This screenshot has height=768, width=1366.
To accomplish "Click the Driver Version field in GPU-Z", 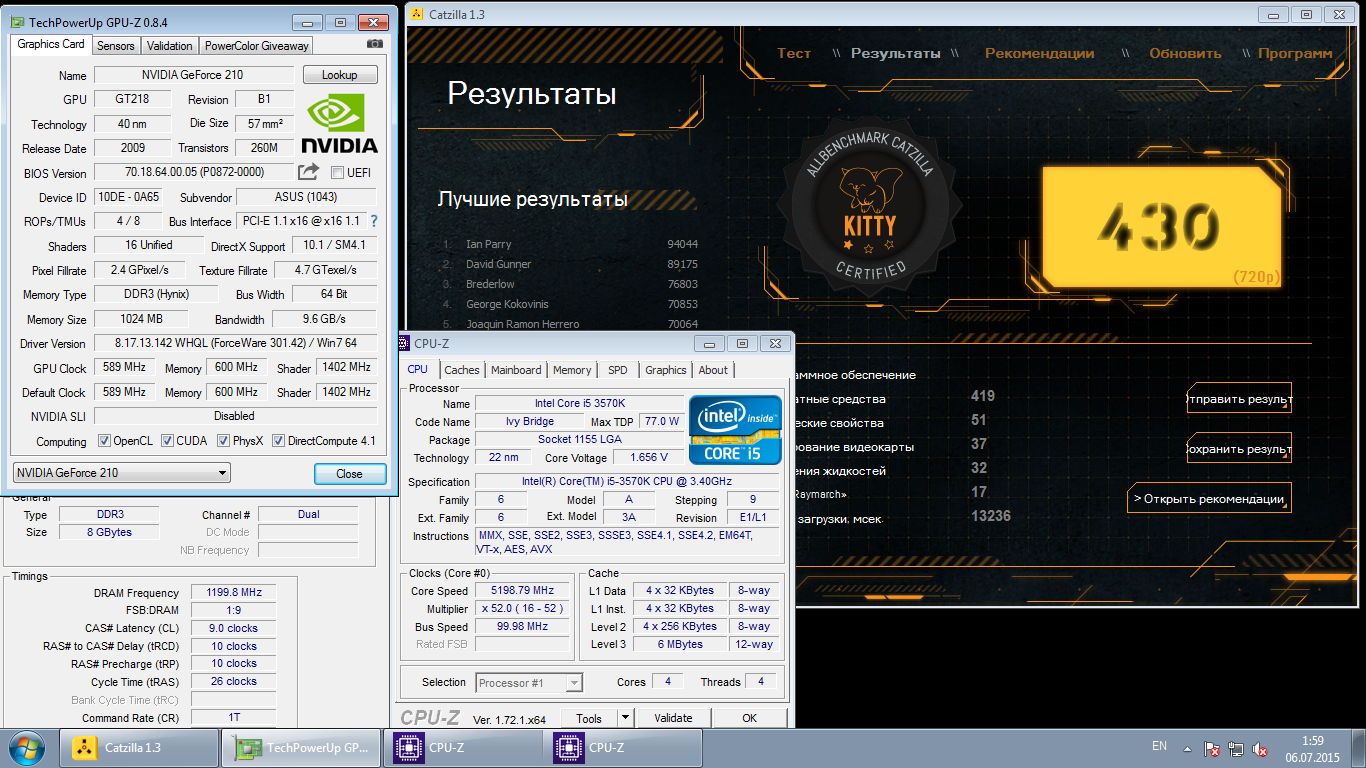I will click(235, 343).
